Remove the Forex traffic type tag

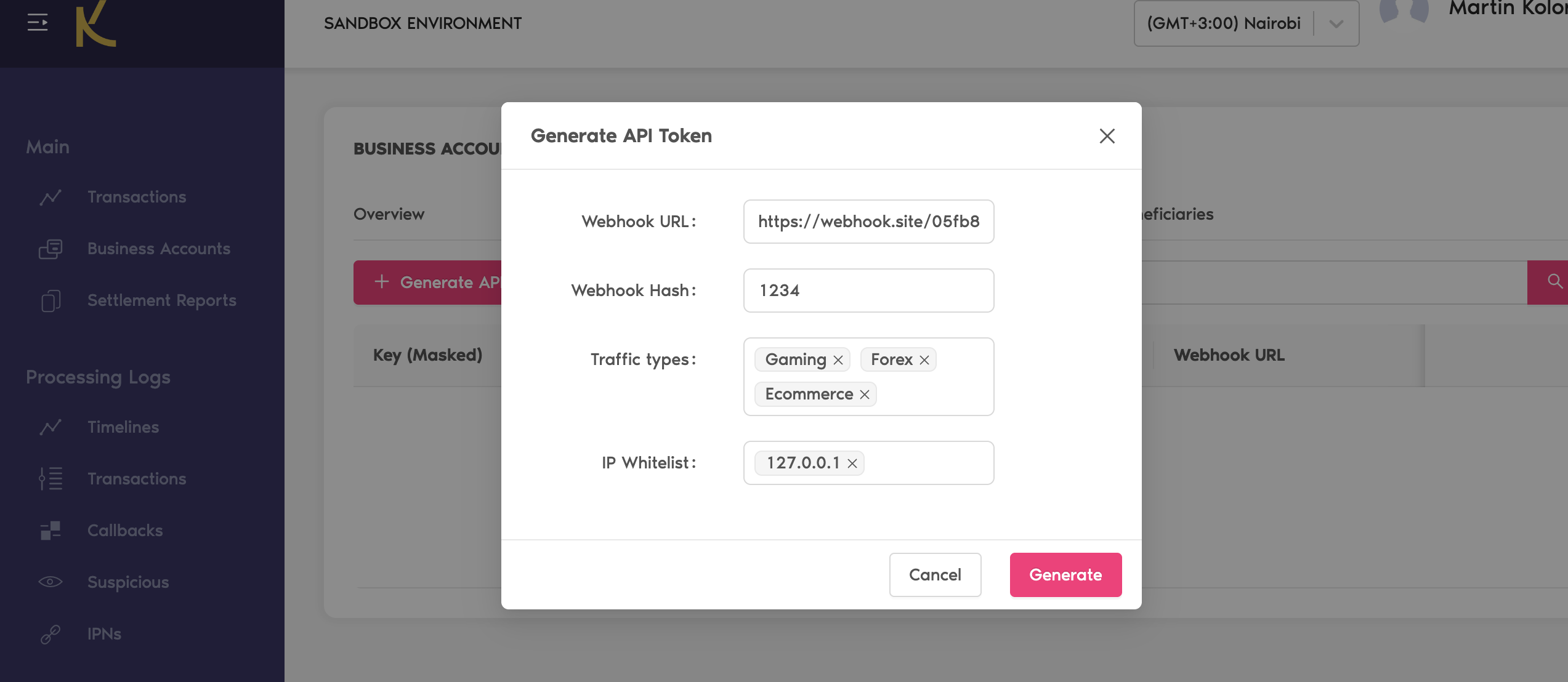[x=924, y=360]
